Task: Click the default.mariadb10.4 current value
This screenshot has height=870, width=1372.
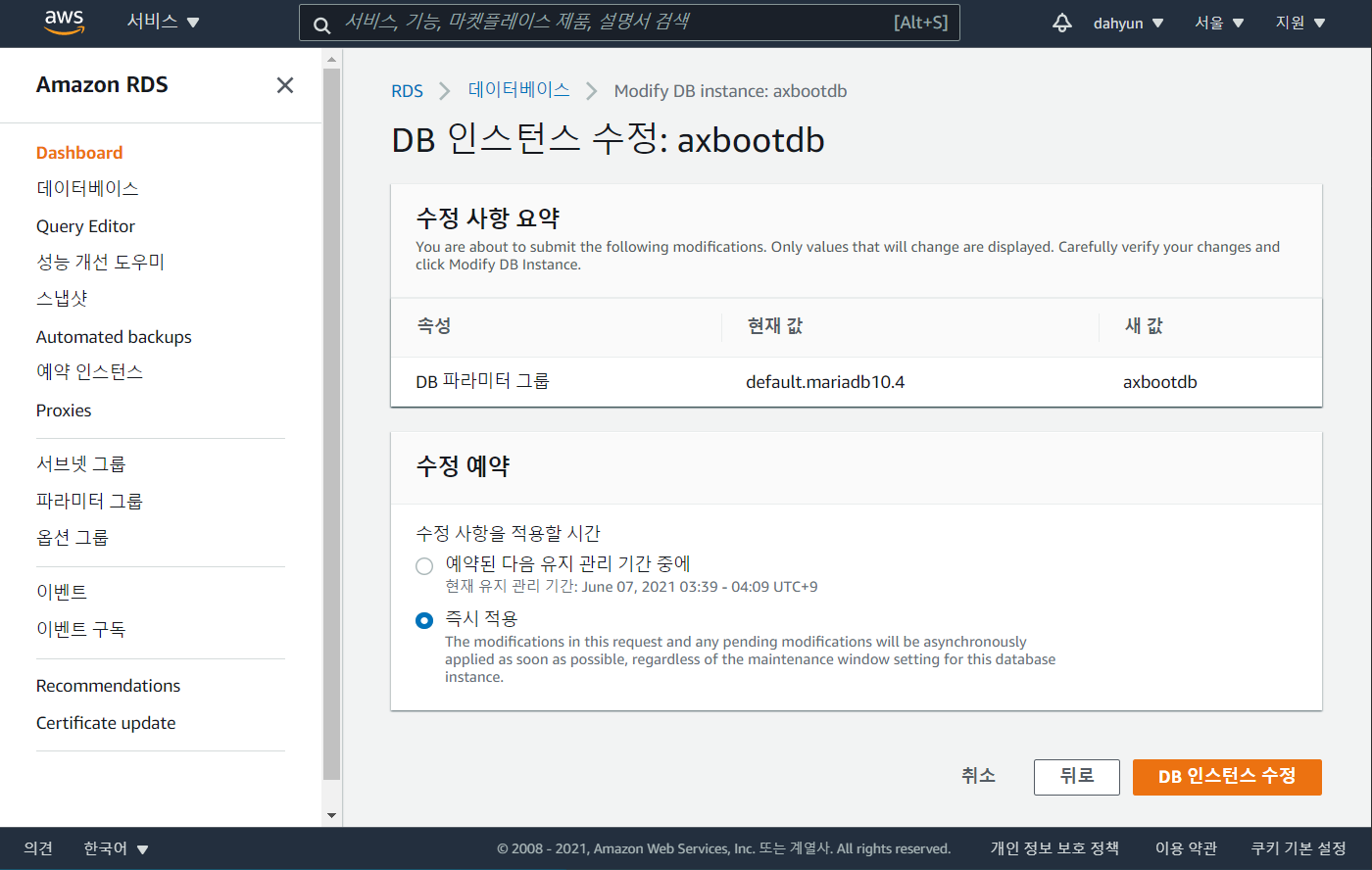Action: (x=825, y=382)
